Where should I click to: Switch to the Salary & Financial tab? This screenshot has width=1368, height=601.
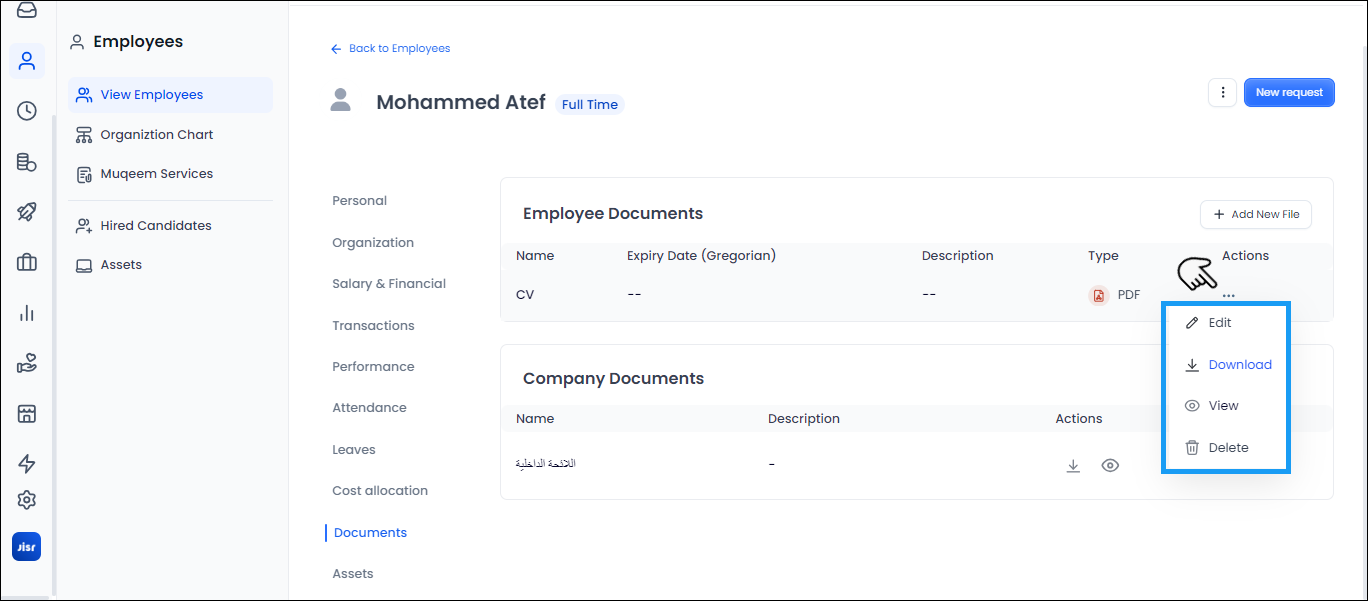coord(389,283)
